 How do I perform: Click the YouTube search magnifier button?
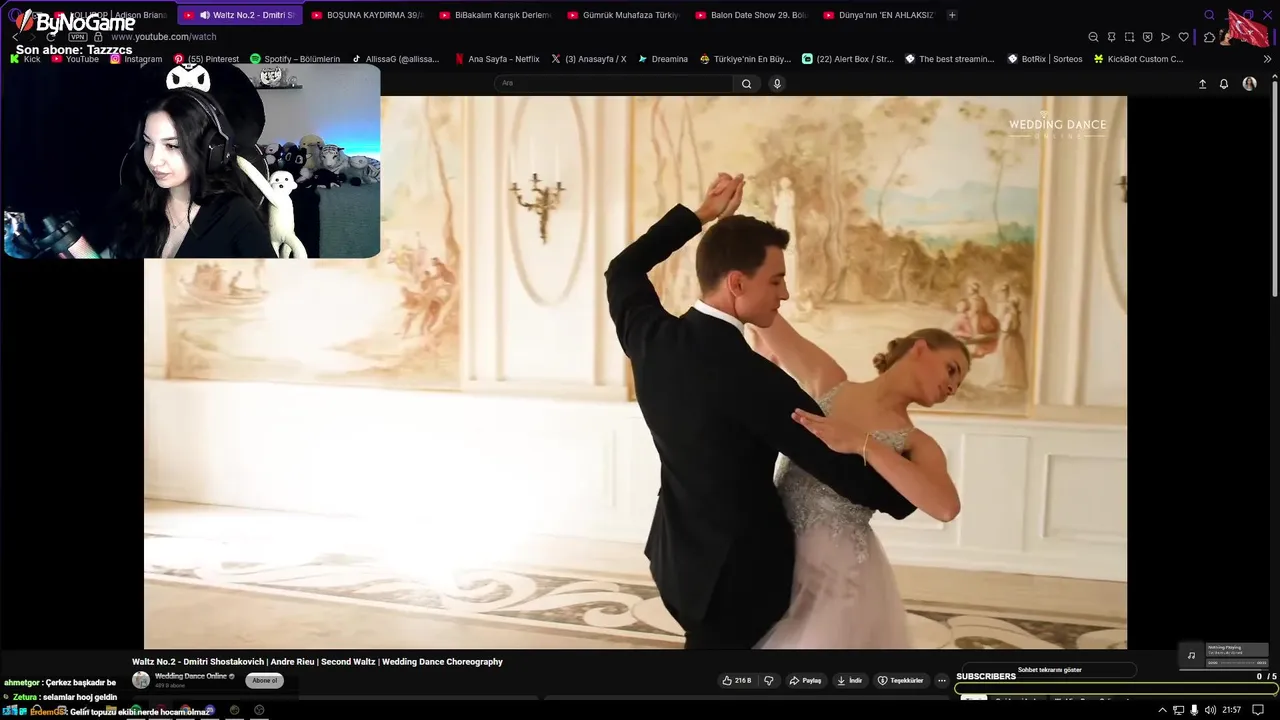(x=746, y=84)
